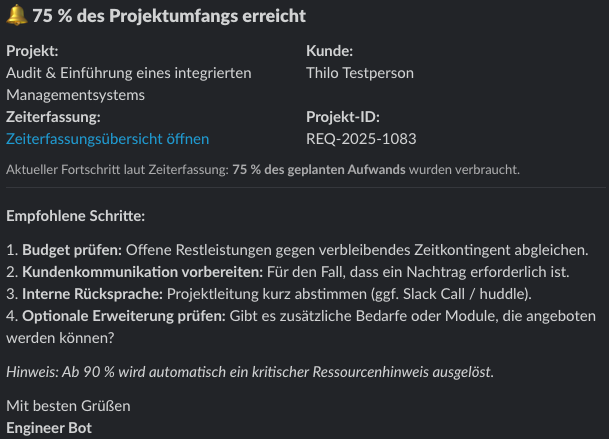This screenshot has width=609, height=439.
Task: Click the horizontal divider line below progress text
Action: point(306,188)
